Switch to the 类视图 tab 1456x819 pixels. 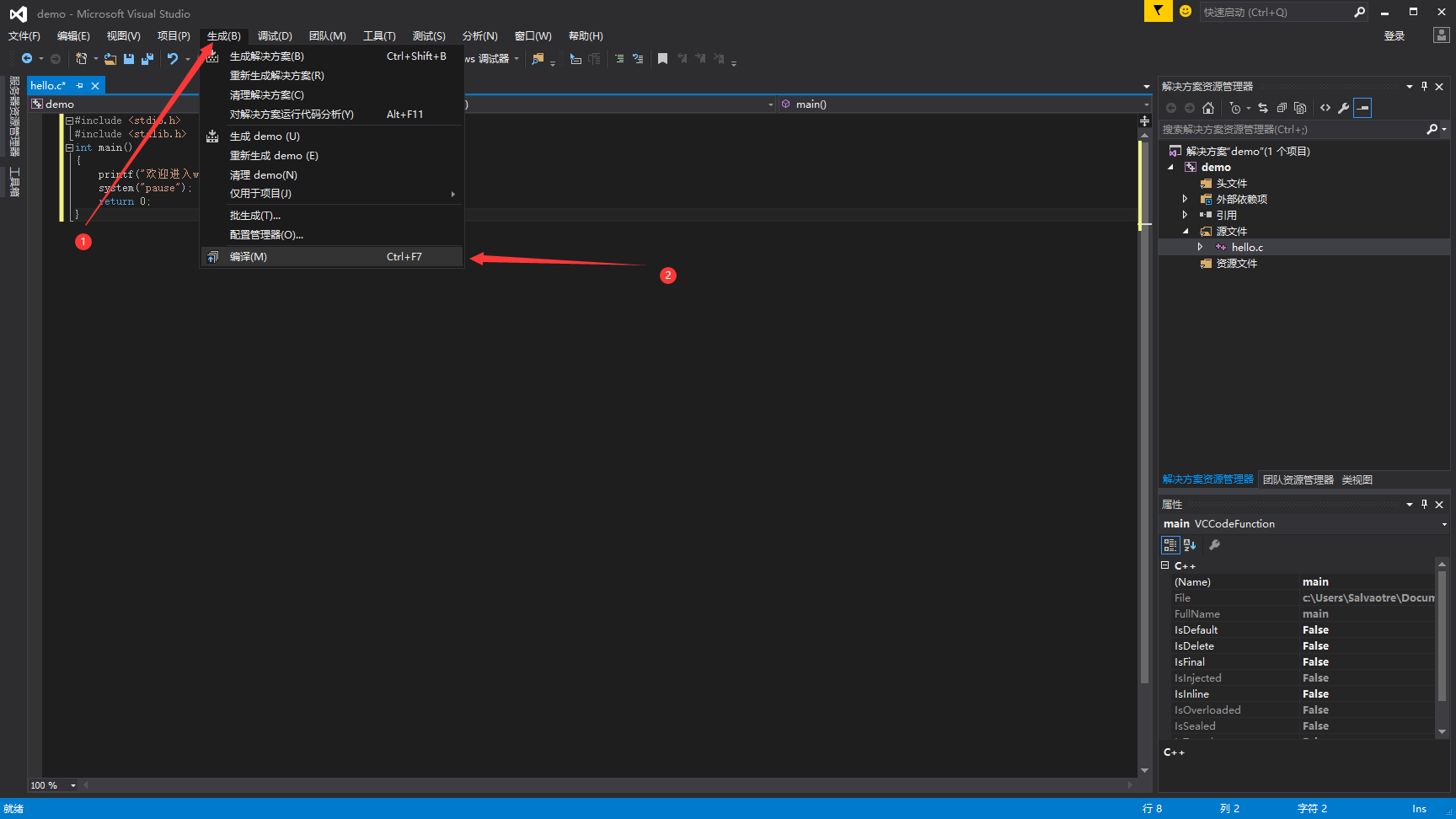[1357, 480]
